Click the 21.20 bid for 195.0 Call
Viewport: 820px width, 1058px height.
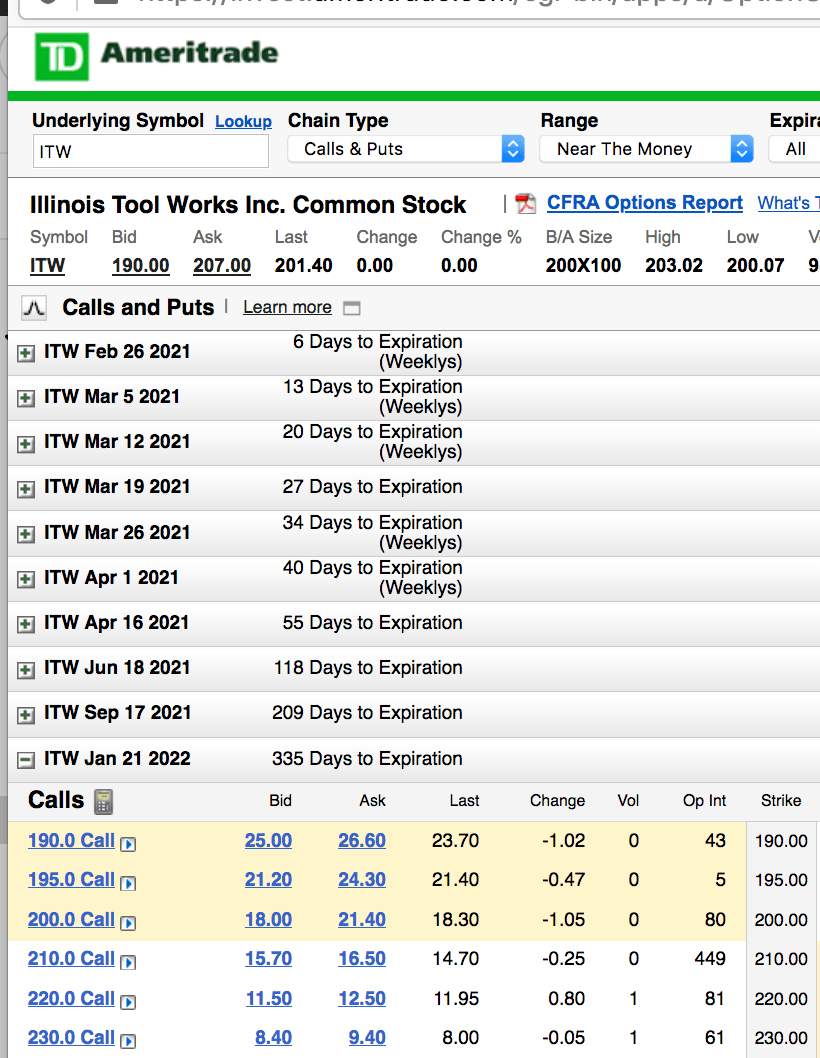pyautogui.click(x=268, y=880)
